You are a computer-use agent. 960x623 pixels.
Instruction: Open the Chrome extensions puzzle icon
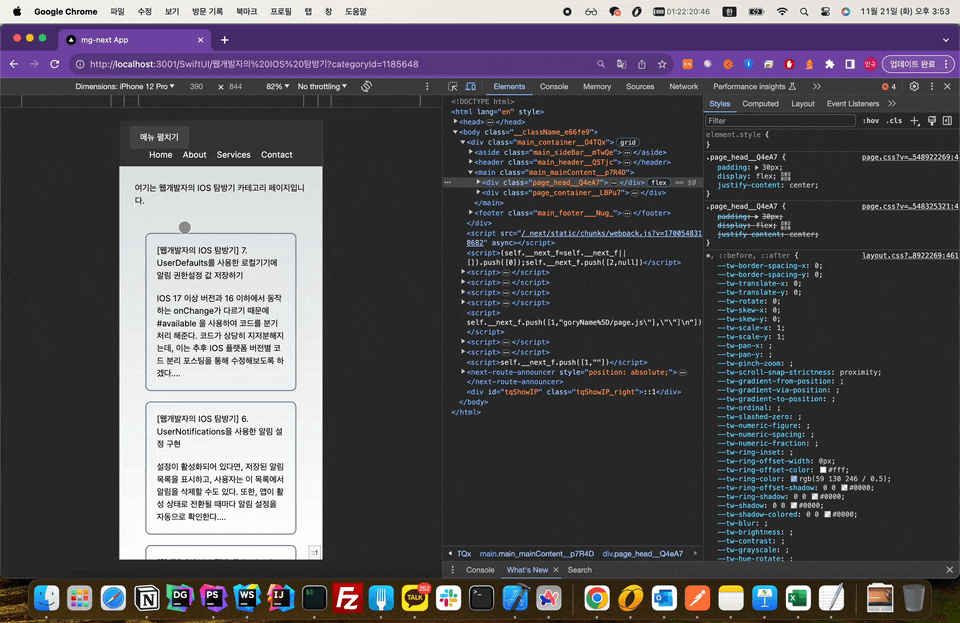tap(830, 64)
